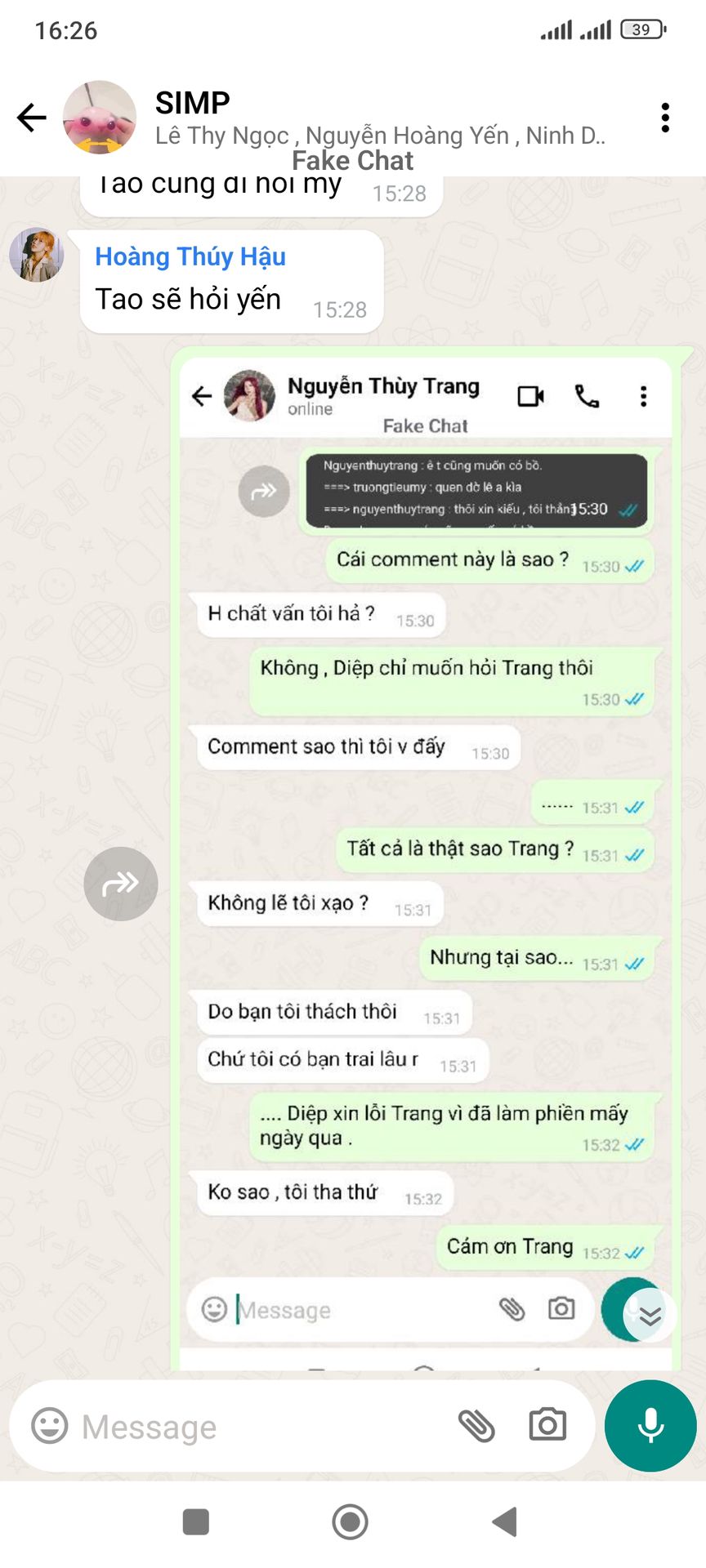Click the Message text field at bottom
The image size is (706, 1568).
click(261, 1427)
